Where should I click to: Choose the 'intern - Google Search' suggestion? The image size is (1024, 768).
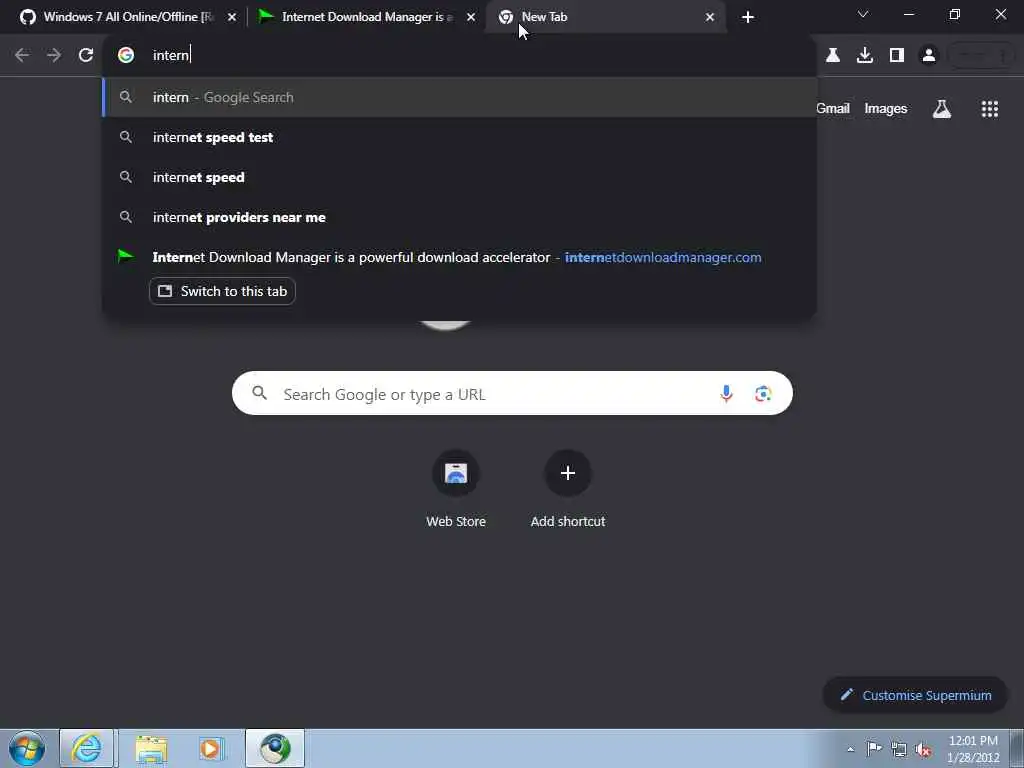[460, 97]
